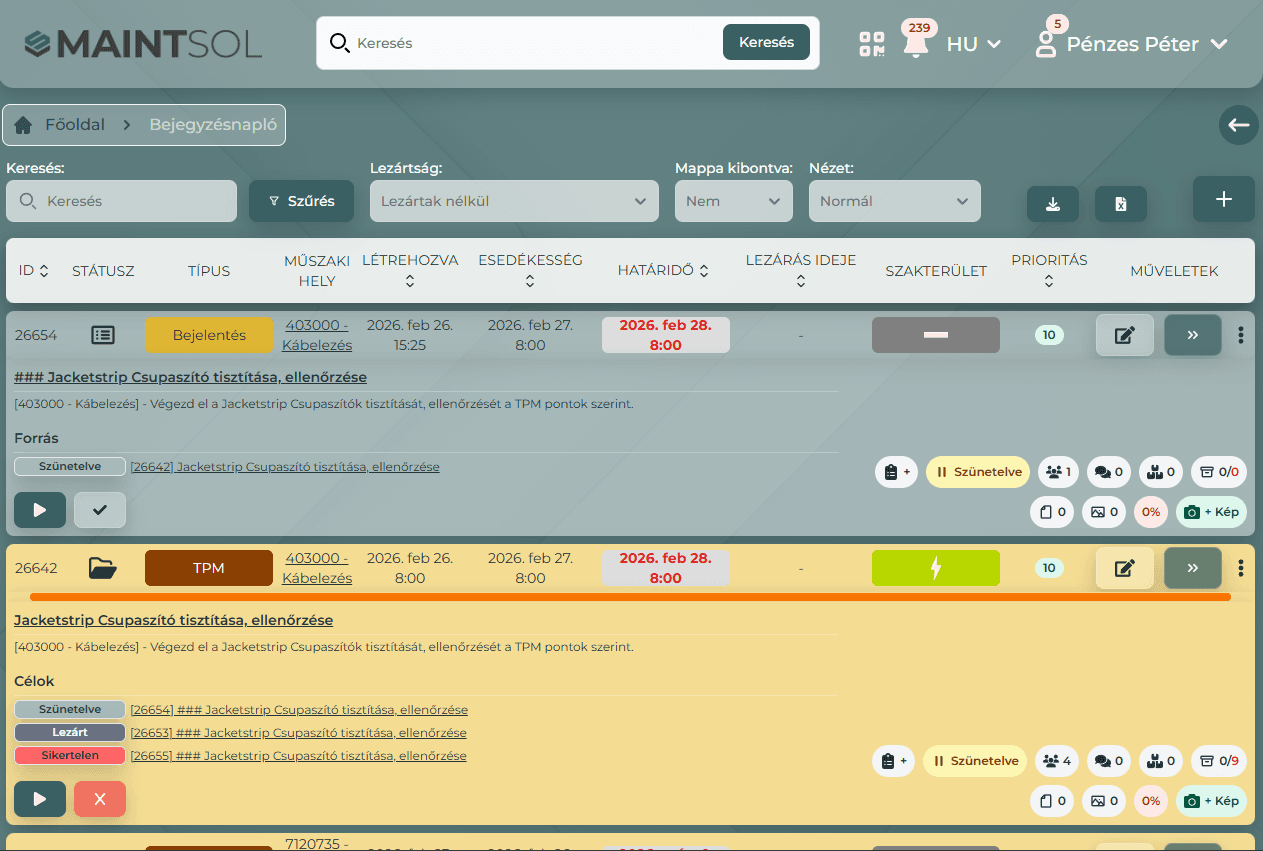Viewport: 1263px width, 851px height.
Task: Open notifications bell with 239 badge
Action: click(915, 44)
